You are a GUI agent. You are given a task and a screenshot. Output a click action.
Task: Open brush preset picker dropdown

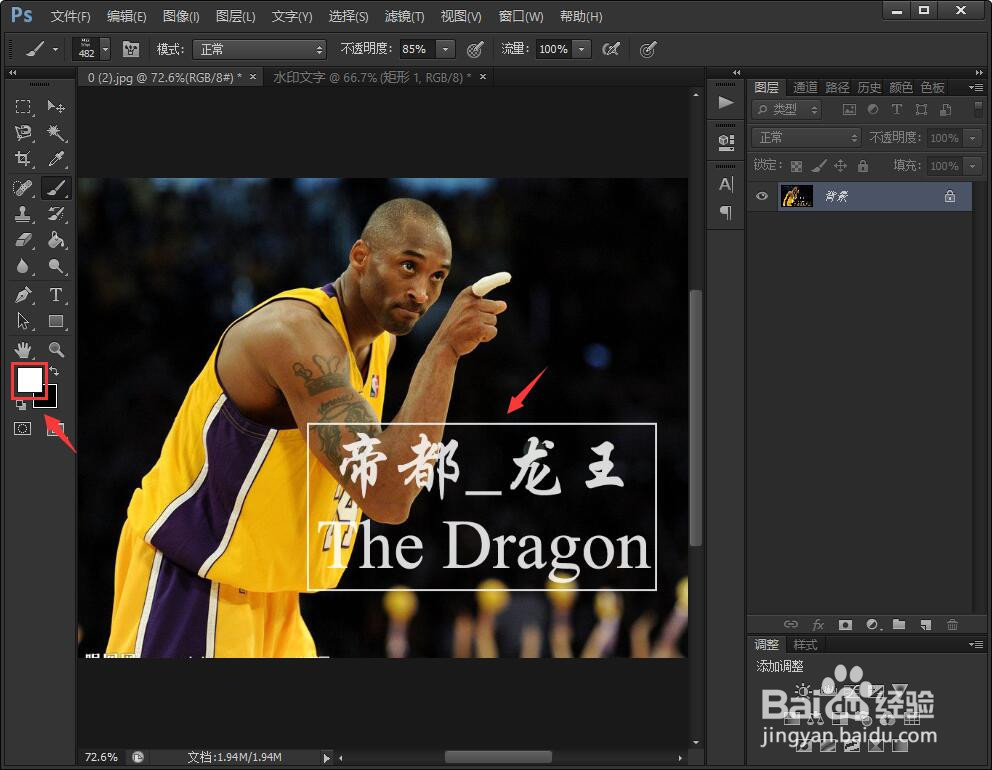pyautogui.click(x=106, y=49)
